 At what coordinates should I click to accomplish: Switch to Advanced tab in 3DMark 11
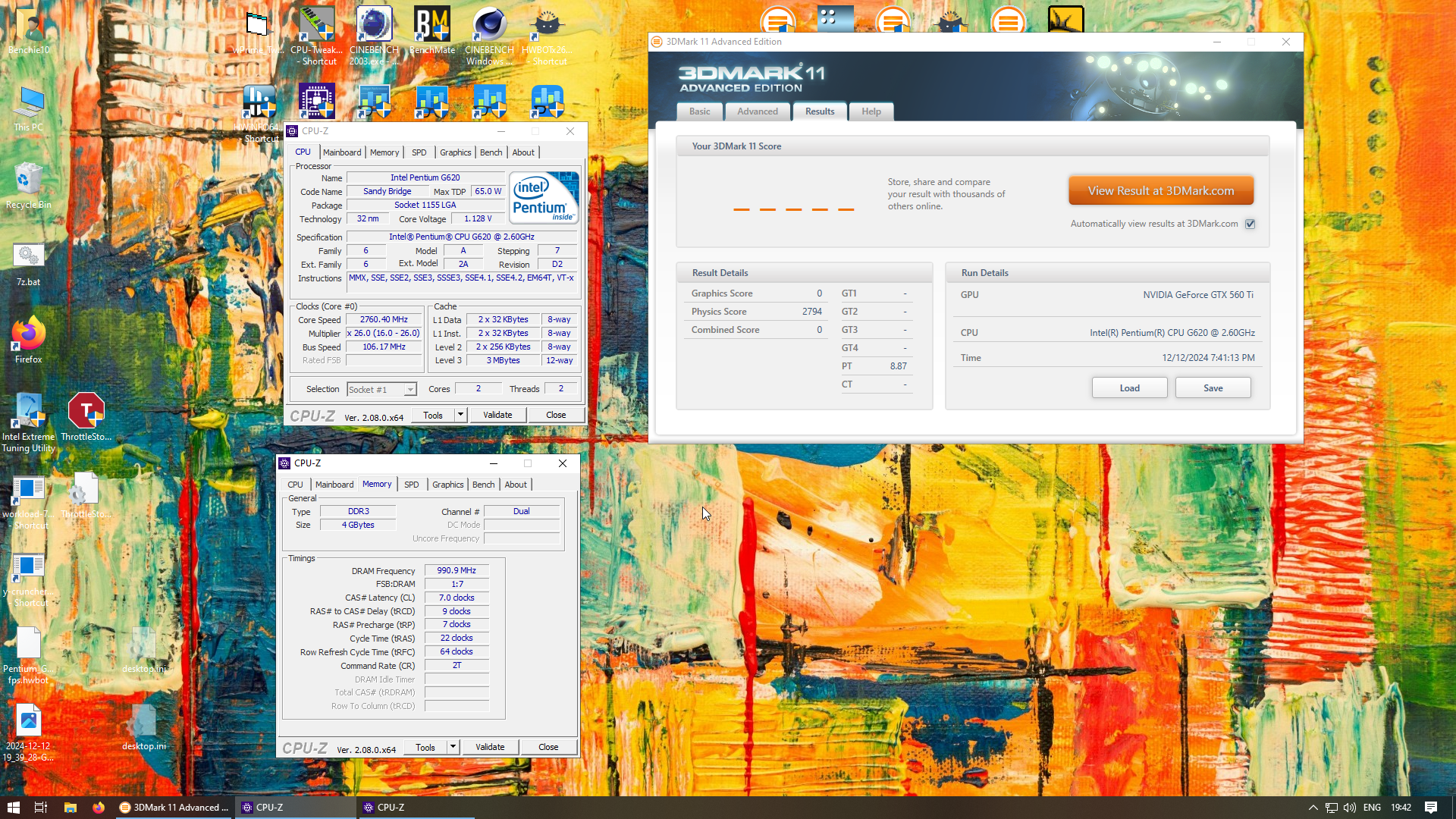[758, 111]
